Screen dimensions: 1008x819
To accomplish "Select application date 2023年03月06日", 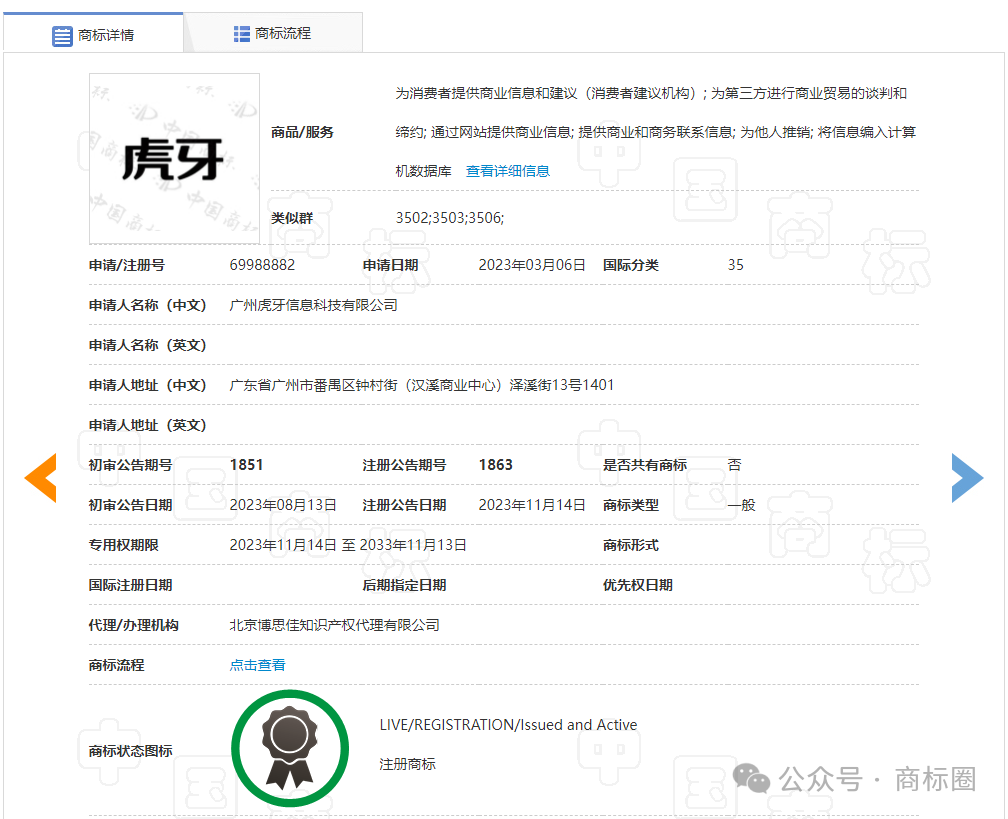I will 532,265.
